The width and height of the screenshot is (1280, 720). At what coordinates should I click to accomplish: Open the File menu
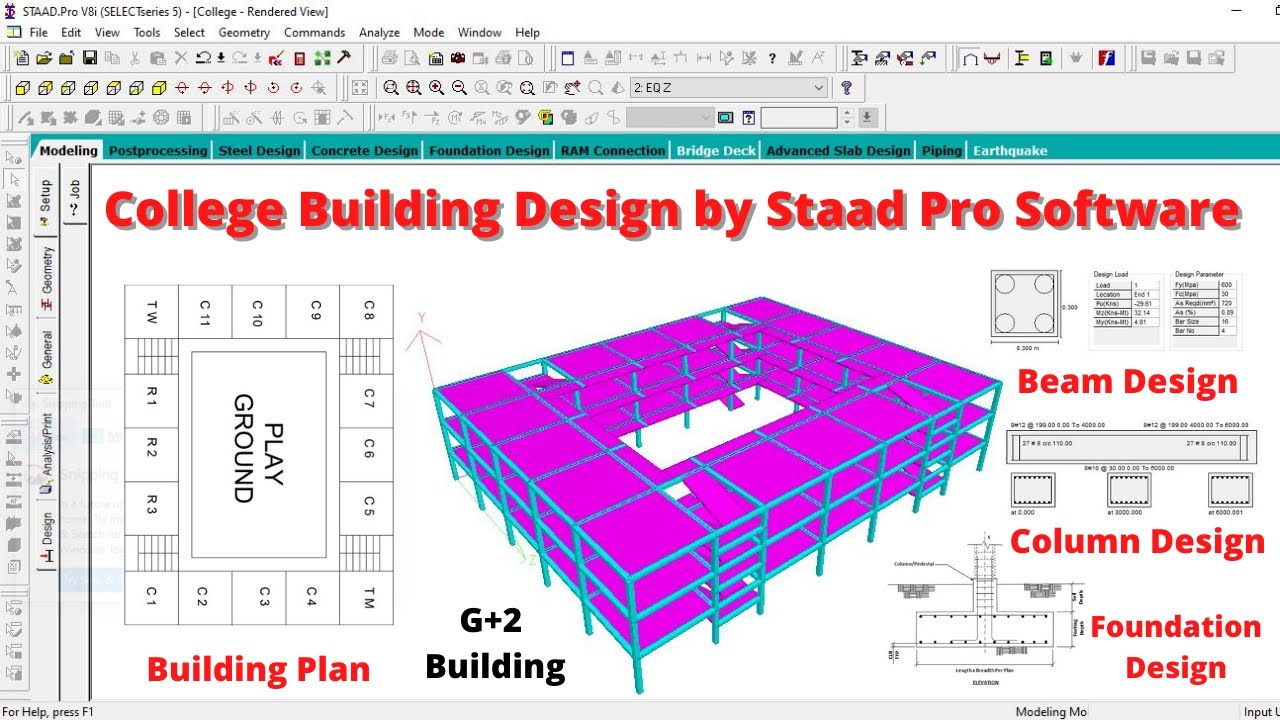click(39, 32)
